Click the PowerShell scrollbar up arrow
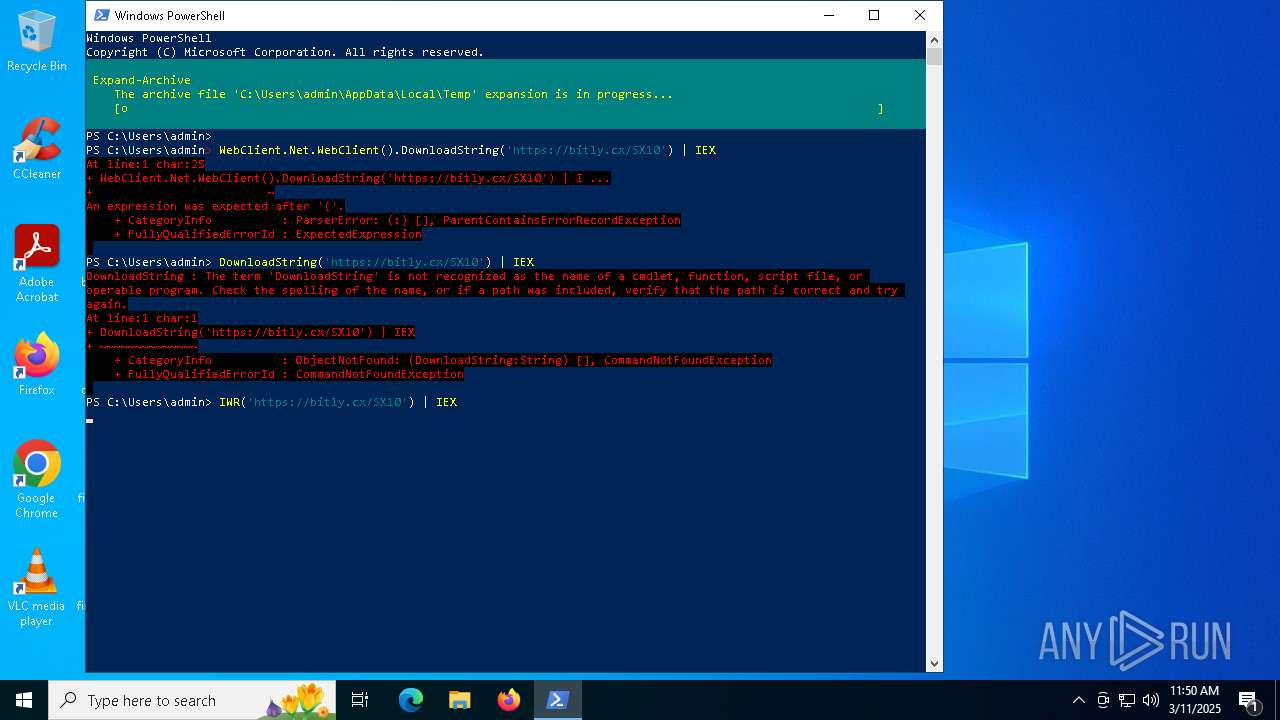The width and height of the screenshot is (1280, 720). pyautogui.click(x=934, y=40)
